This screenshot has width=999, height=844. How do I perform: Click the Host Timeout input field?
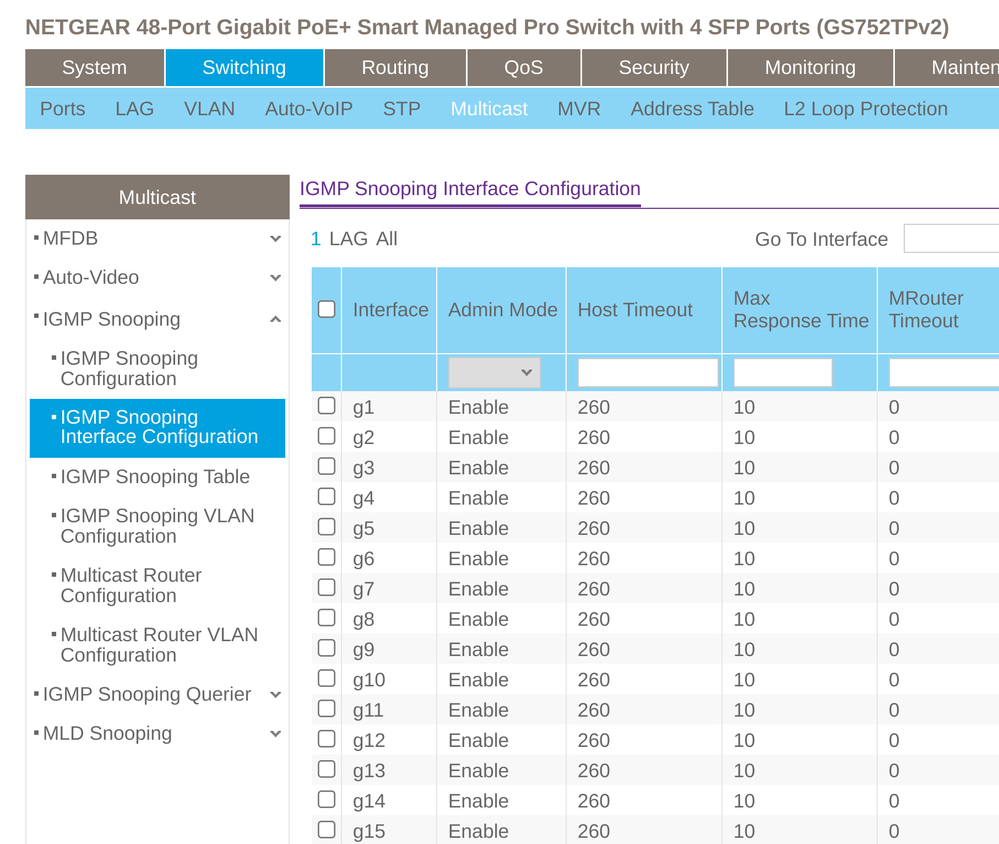[x=647, y=372]
